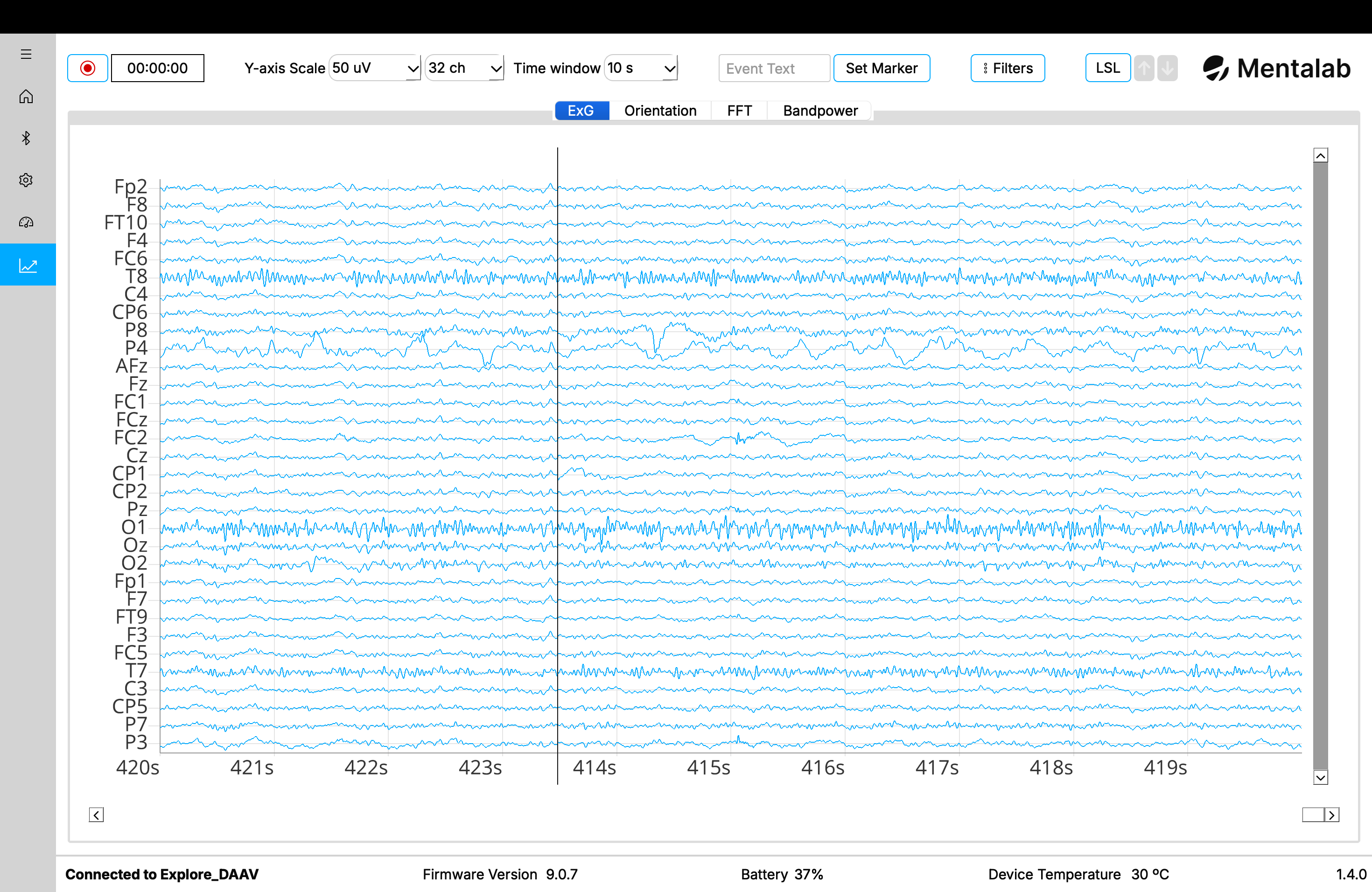Expand the 32 ch channel dropdown
Image resolution: width=1372 pixels, height=892 pixels.
(464, 69)
